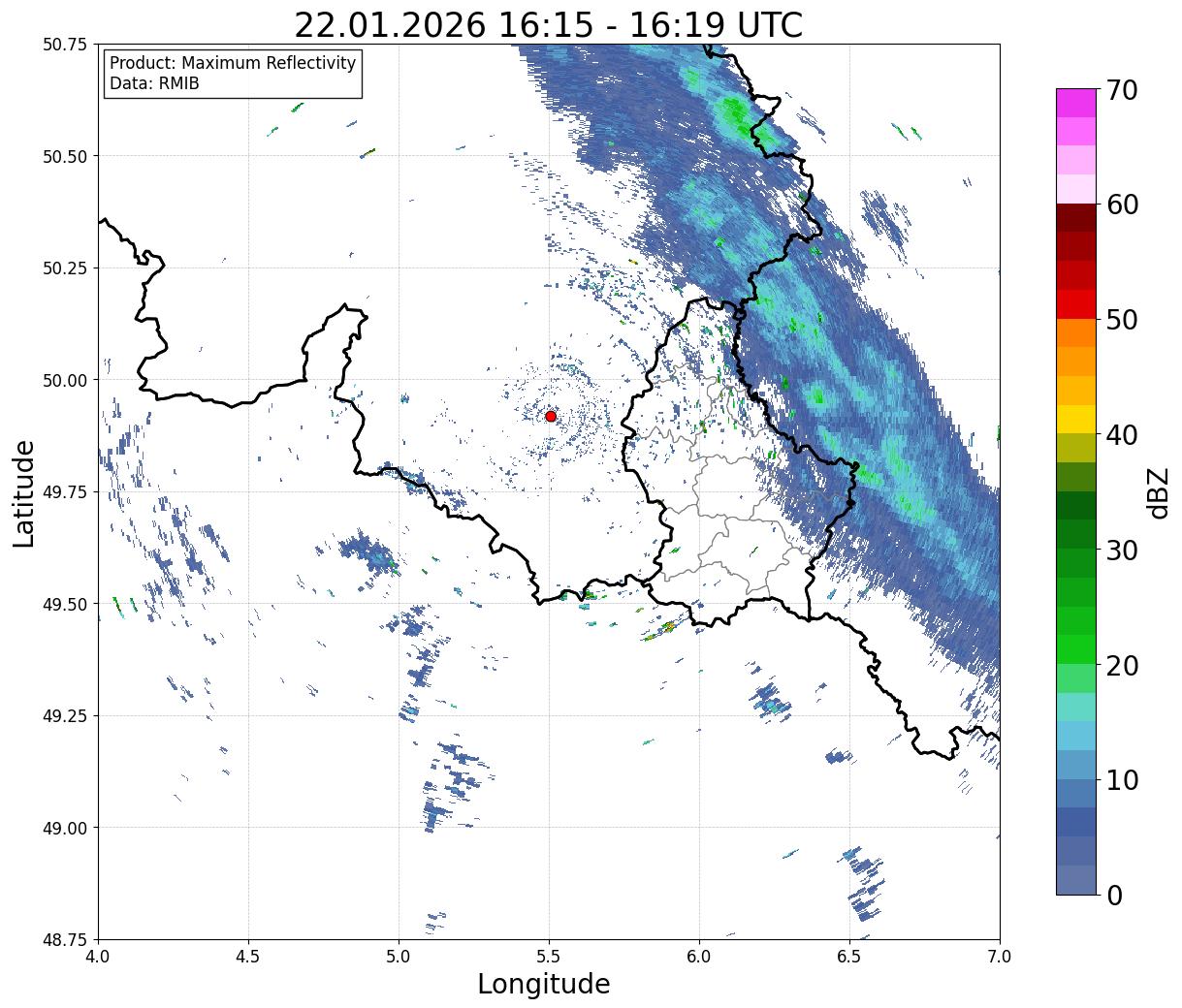Click the 50.75 latitude tick label
Screen dimensions: 1182x1008
point(65,45)
